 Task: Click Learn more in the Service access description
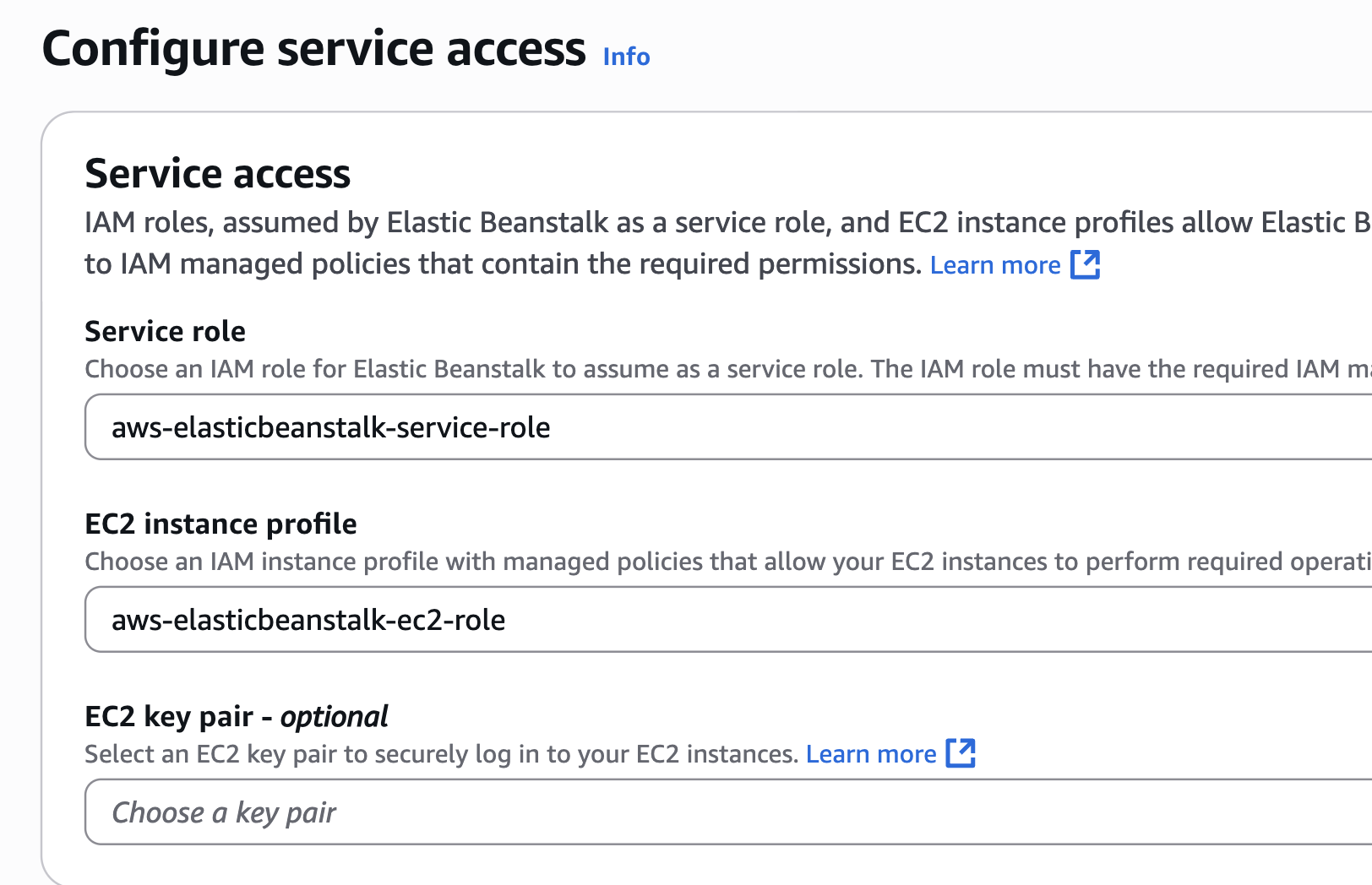tap(995, 265)
